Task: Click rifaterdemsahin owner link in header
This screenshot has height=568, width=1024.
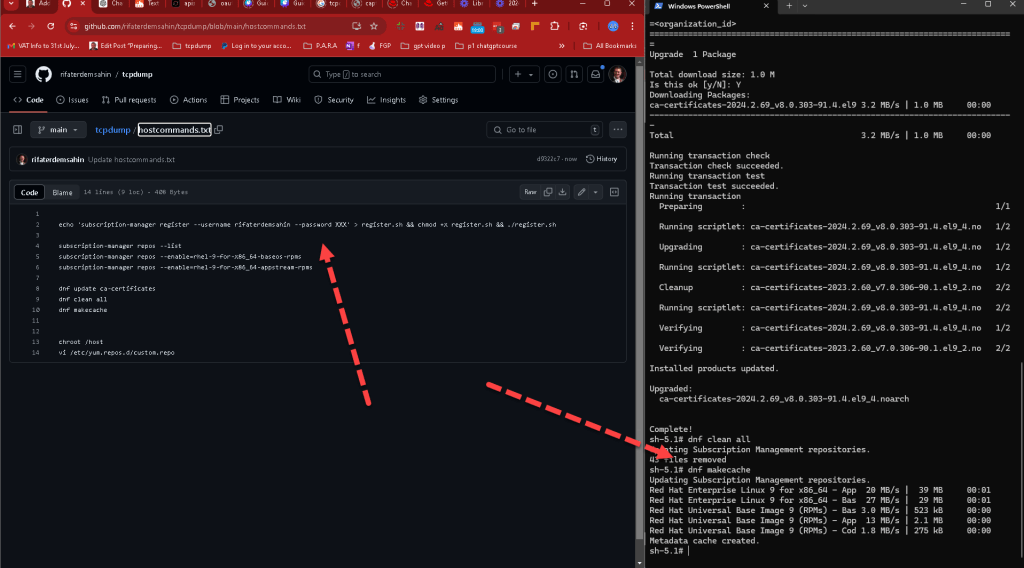Action: 86,74
